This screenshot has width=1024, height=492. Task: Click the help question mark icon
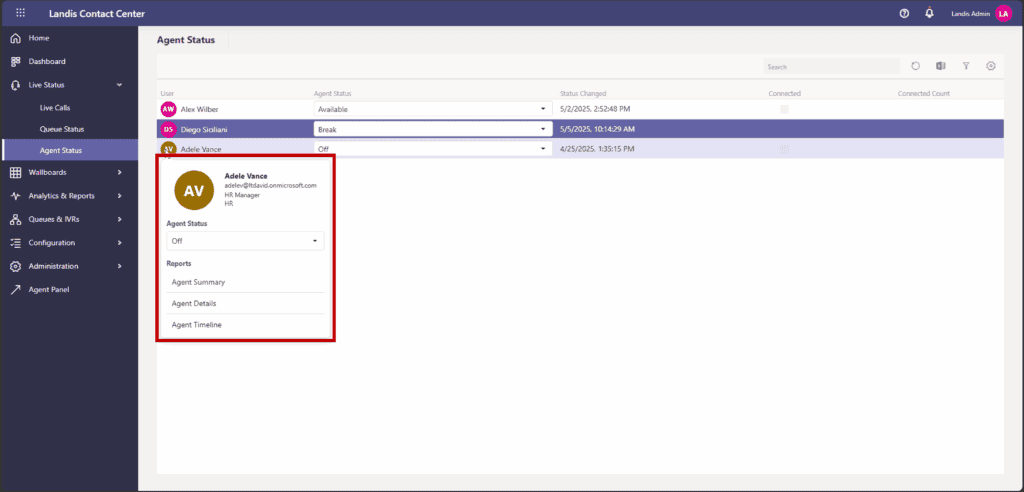point(904,13)
